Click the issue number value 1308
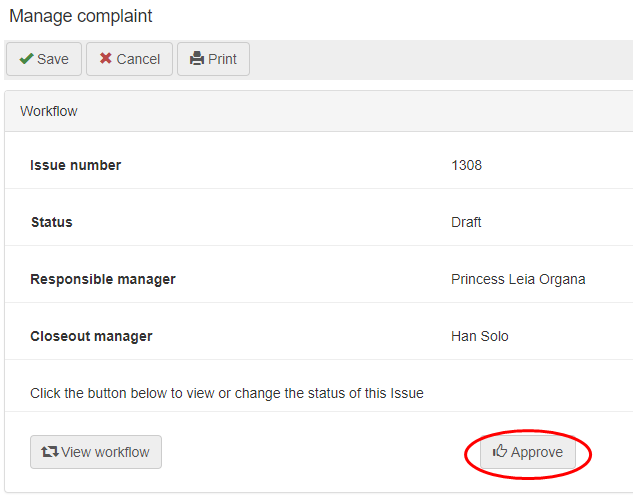The image size is (633, 503). point(466,165)
